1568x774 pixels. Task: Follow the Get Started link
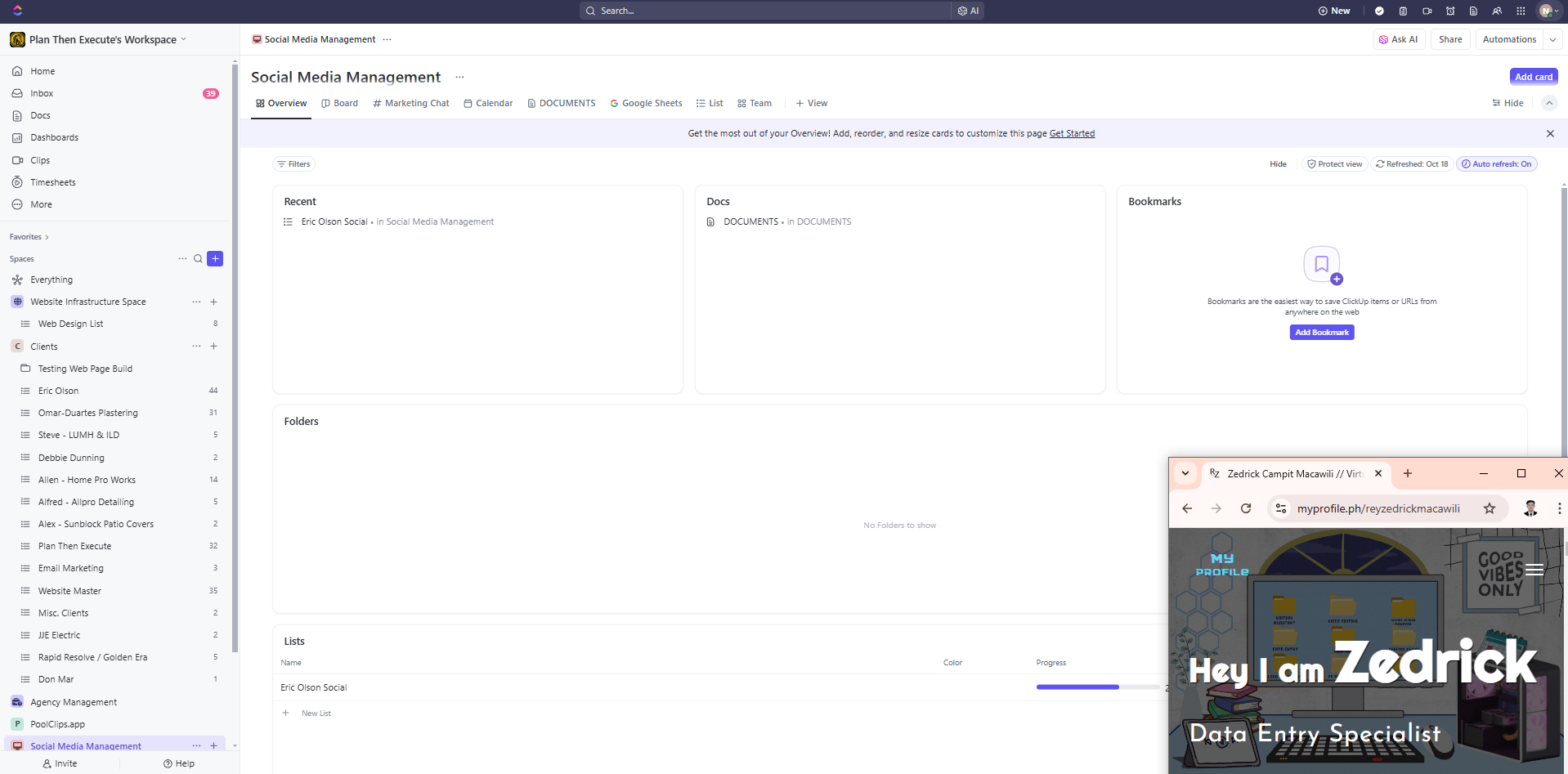(1072, 133)
